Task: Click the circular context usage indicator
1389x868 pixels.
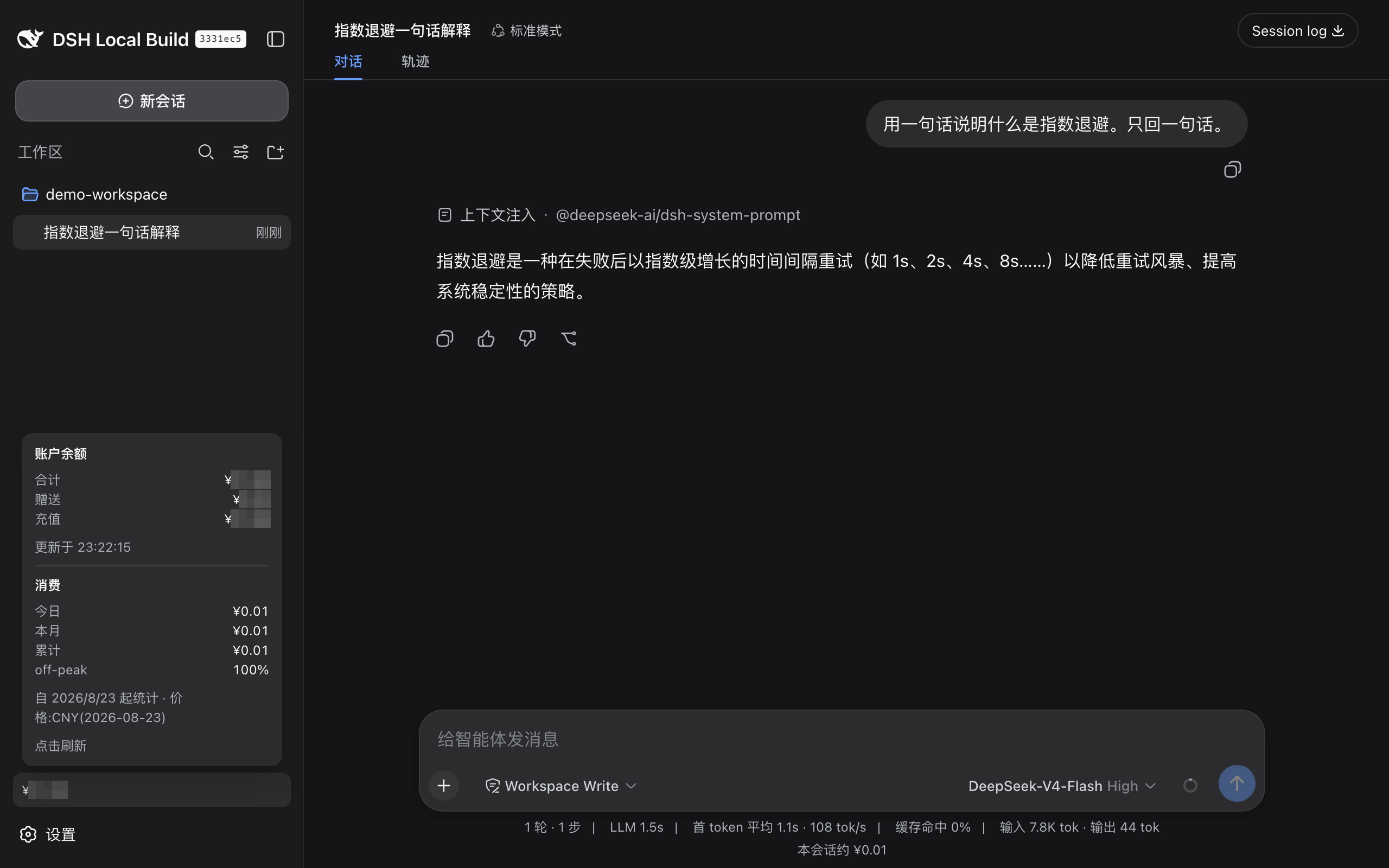Action: pos(1190,786)
